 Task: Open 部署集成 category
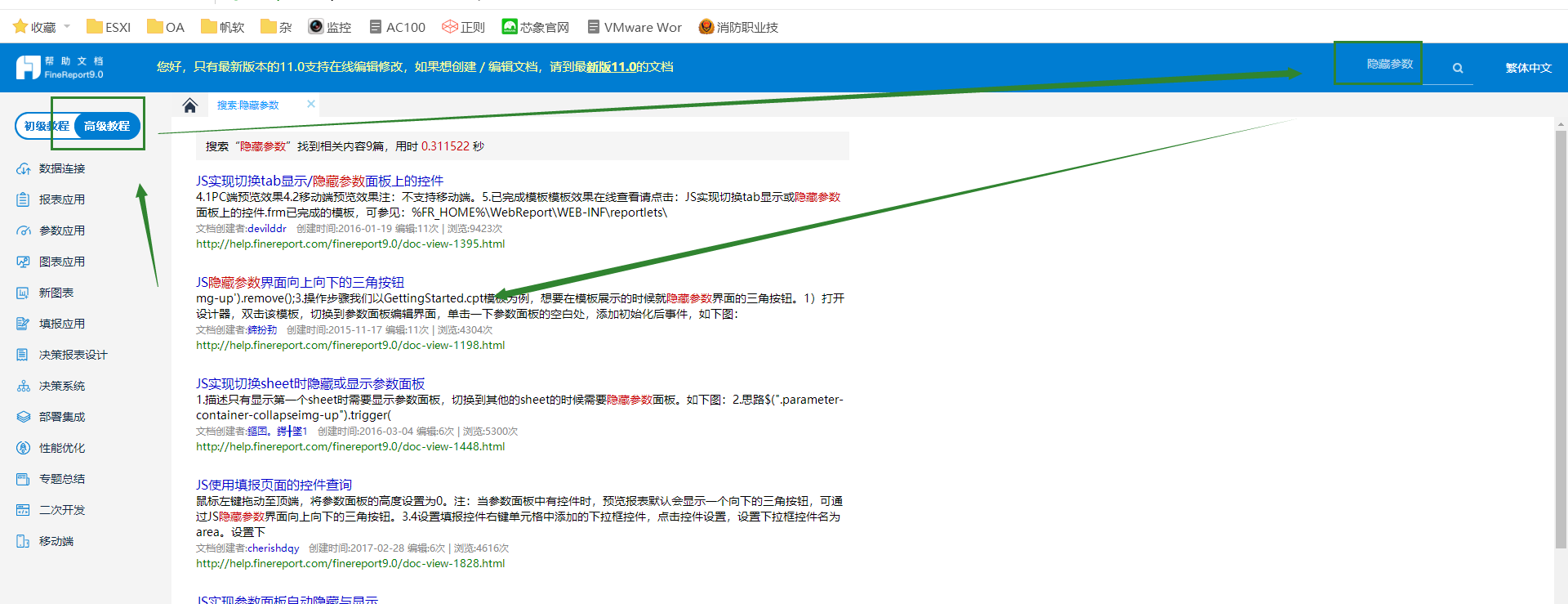click(62, 417)
